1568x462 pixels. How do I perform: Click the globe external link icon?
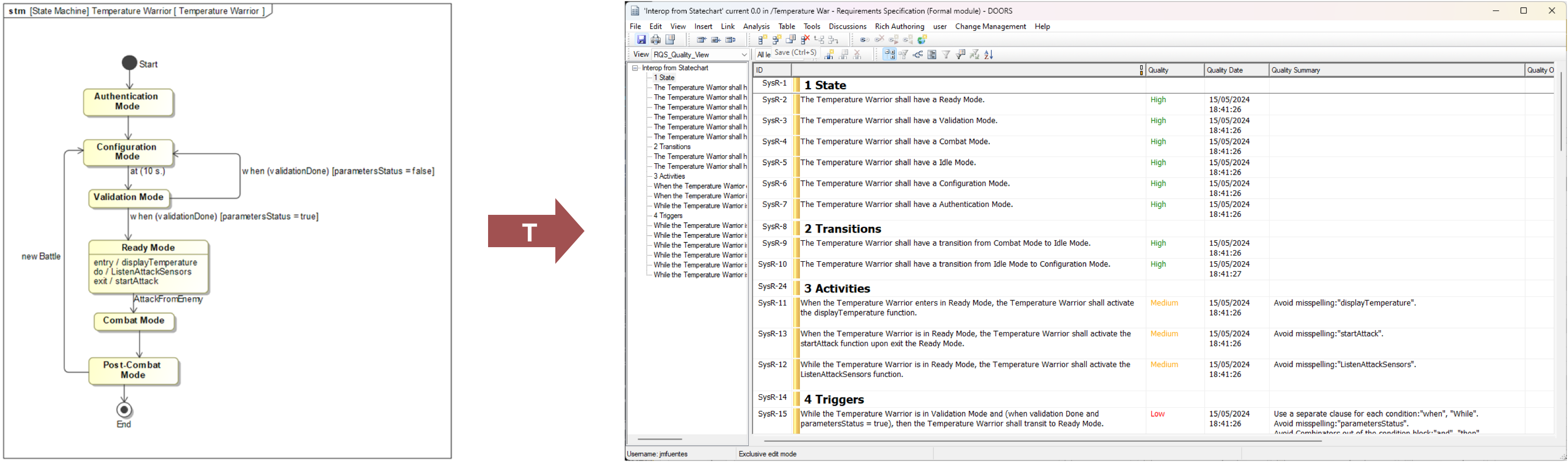point(922,40)
